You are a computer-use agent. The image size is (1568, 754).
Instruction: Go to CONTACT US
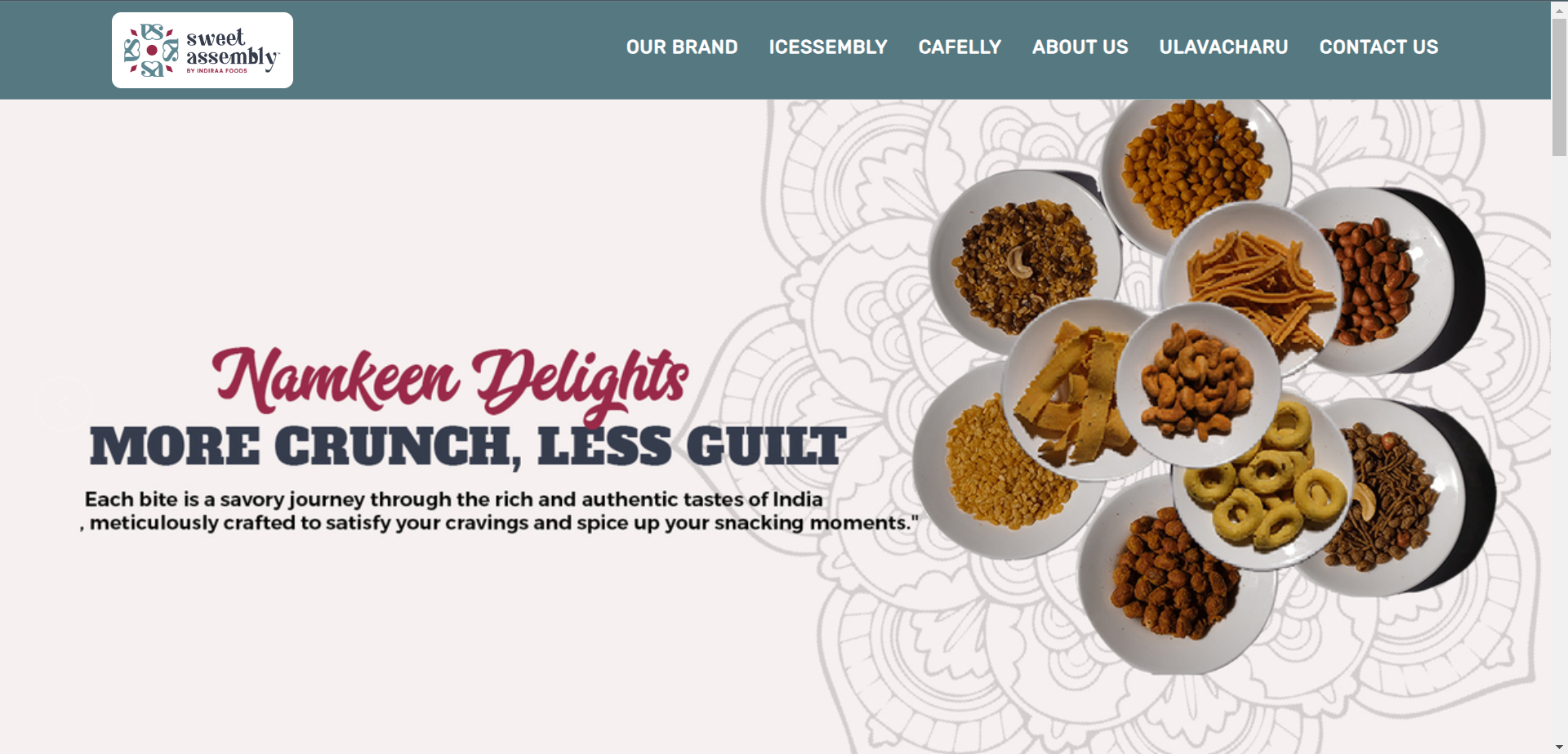pos(1379,47)
